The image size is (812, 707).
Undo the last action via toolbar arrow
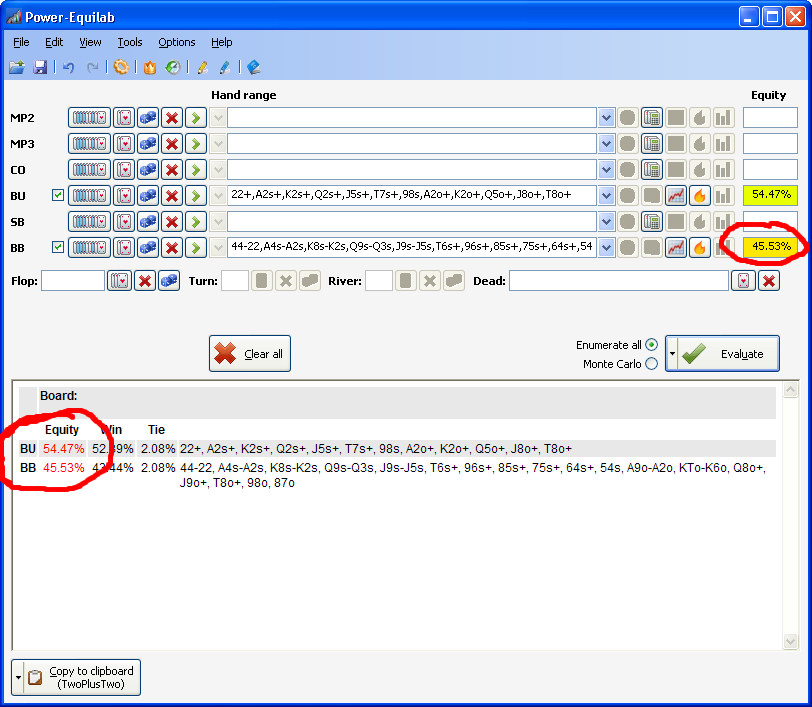pos(68,67)
